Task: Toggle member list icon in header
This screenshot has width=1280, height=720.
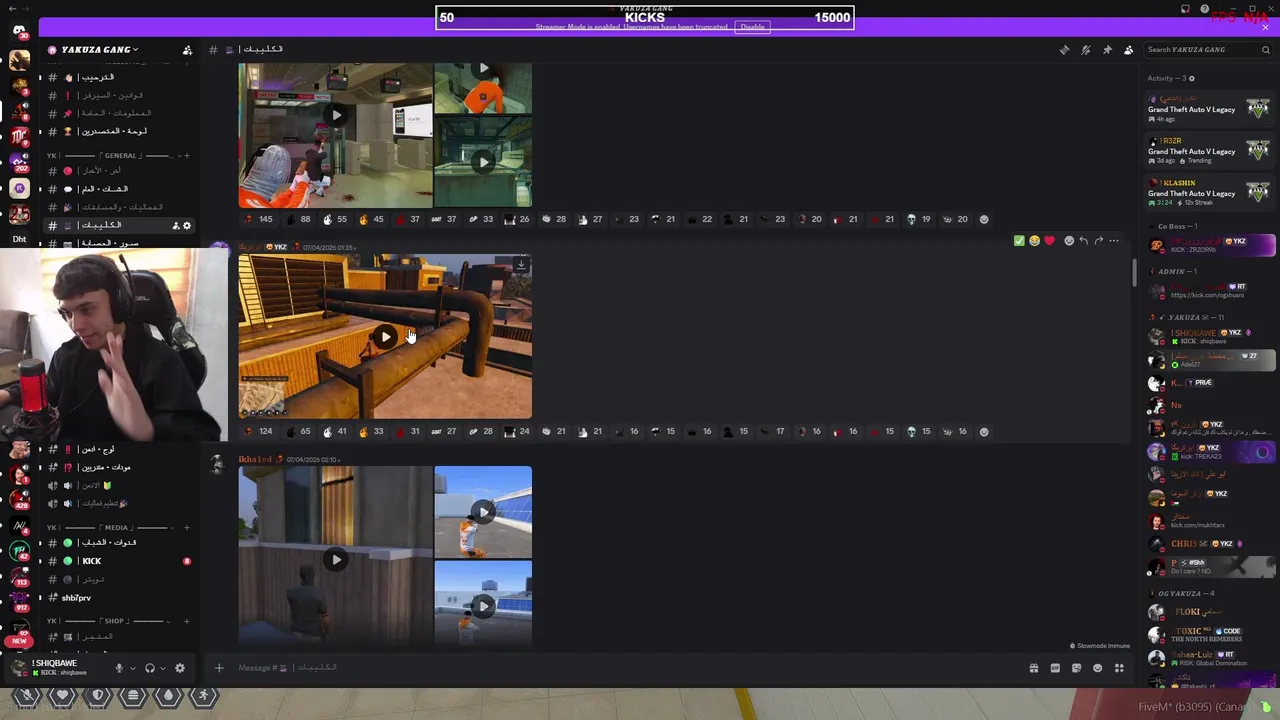Action: pos(1129,50)
